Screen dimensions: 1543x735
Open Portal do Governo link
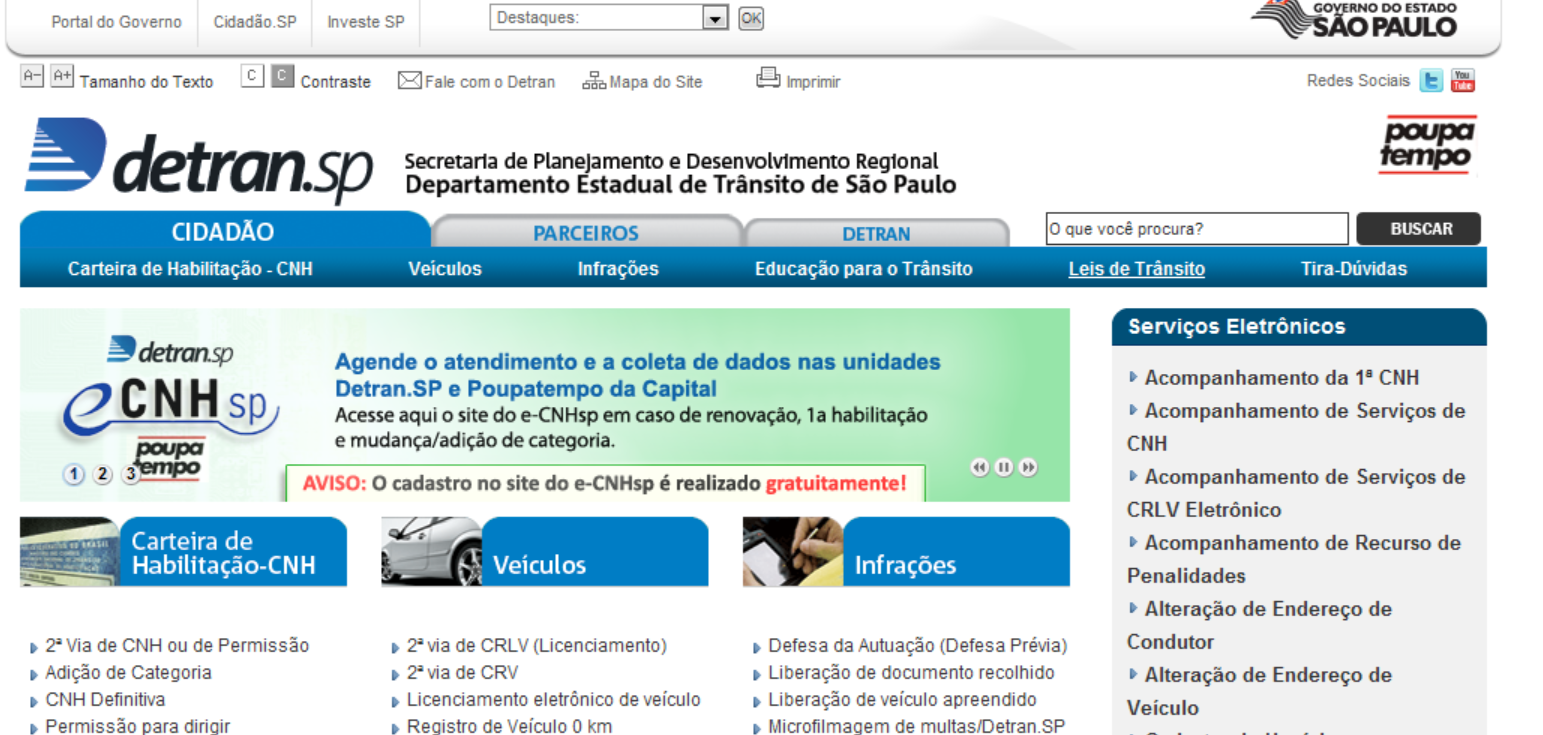pos(116,22)
